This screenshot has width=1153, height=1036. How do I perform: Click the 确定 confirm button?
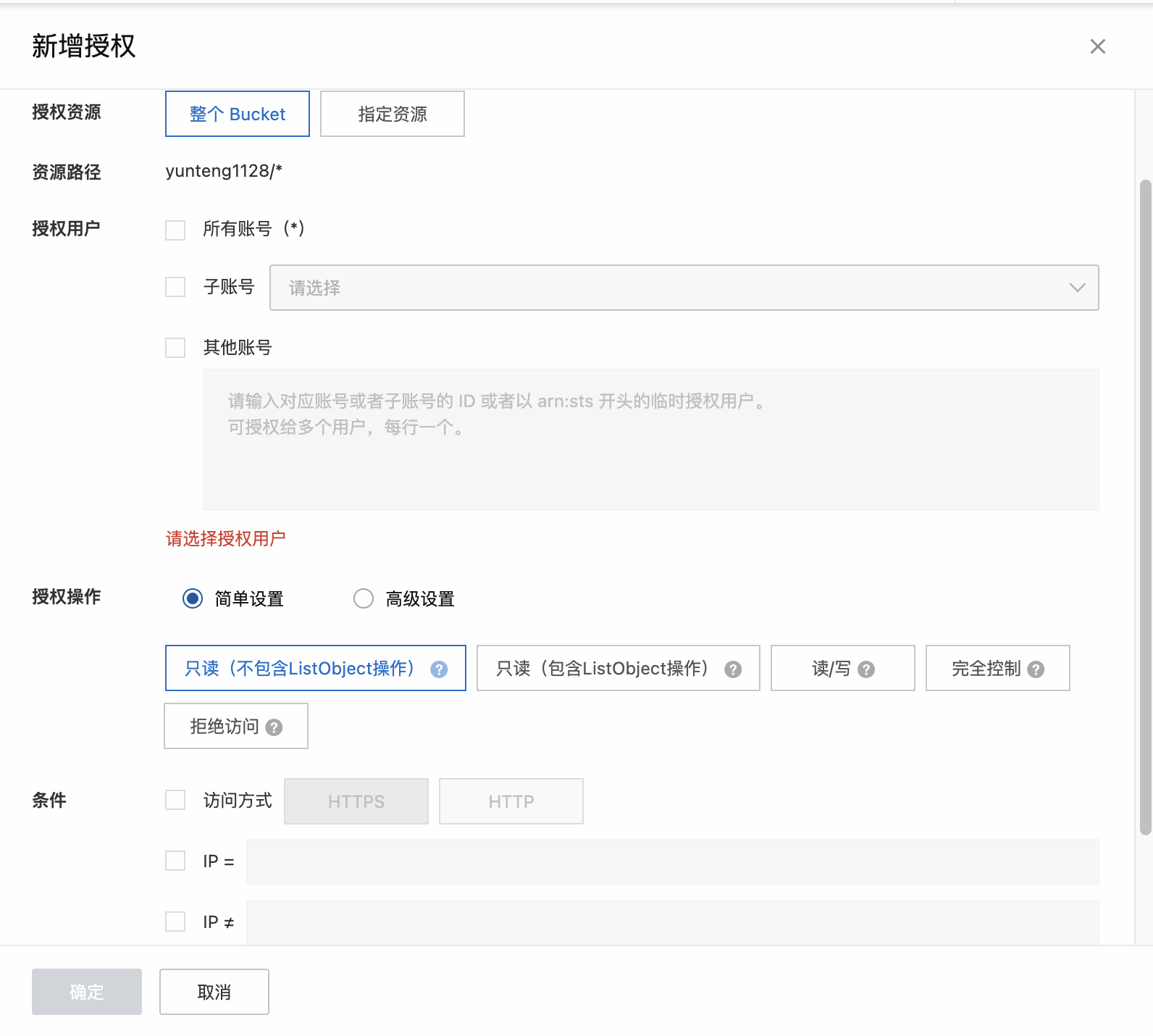tap(87, 992)
